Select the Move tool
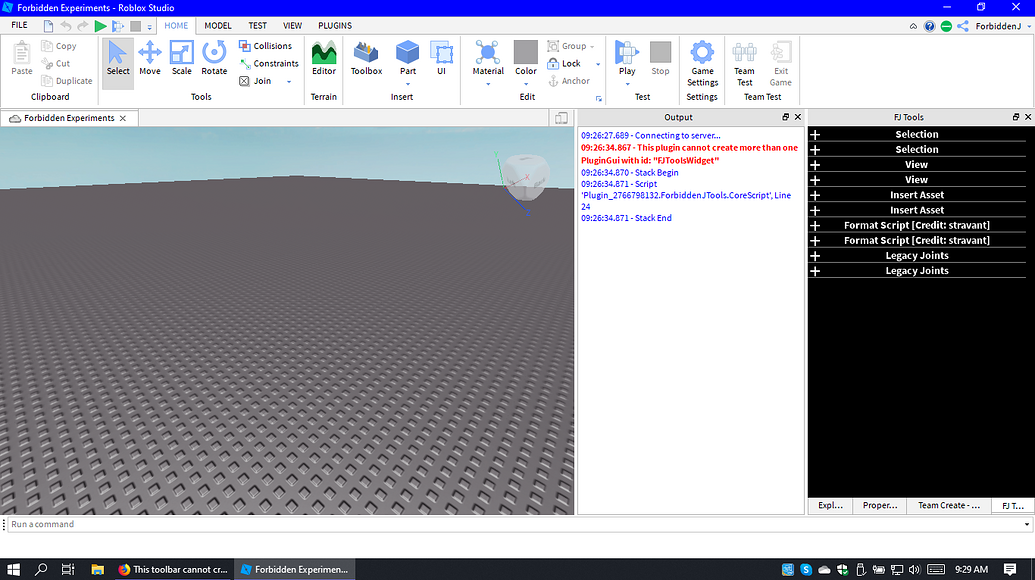The width and height of the screenshot is (1035, 580). point(149,60)
